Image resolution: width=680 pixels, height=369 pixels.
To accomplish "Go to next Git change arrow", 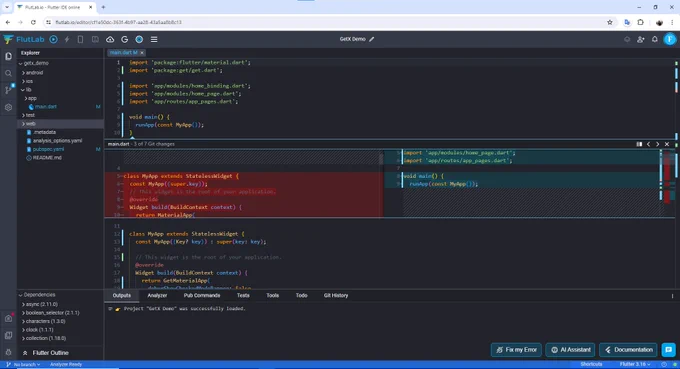I will [x=657, y=144].
